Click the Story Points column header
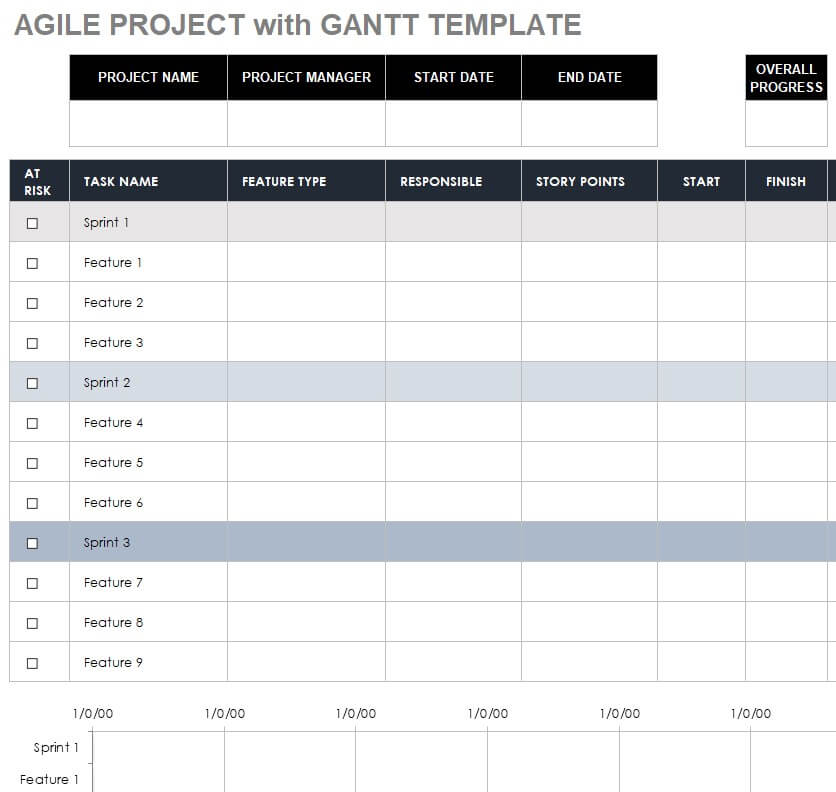The width and height of the screenshot is (836, 792). coord(580,181)
